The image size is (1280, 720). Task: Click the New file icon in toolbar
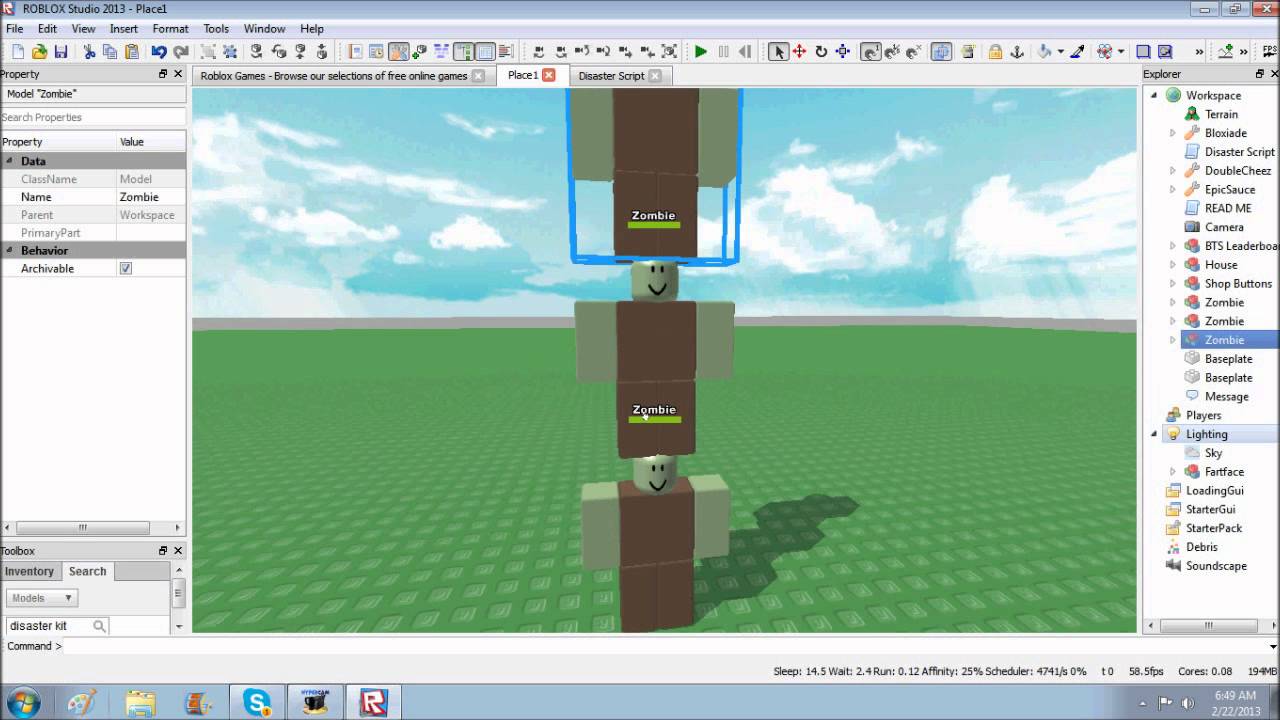17,52
